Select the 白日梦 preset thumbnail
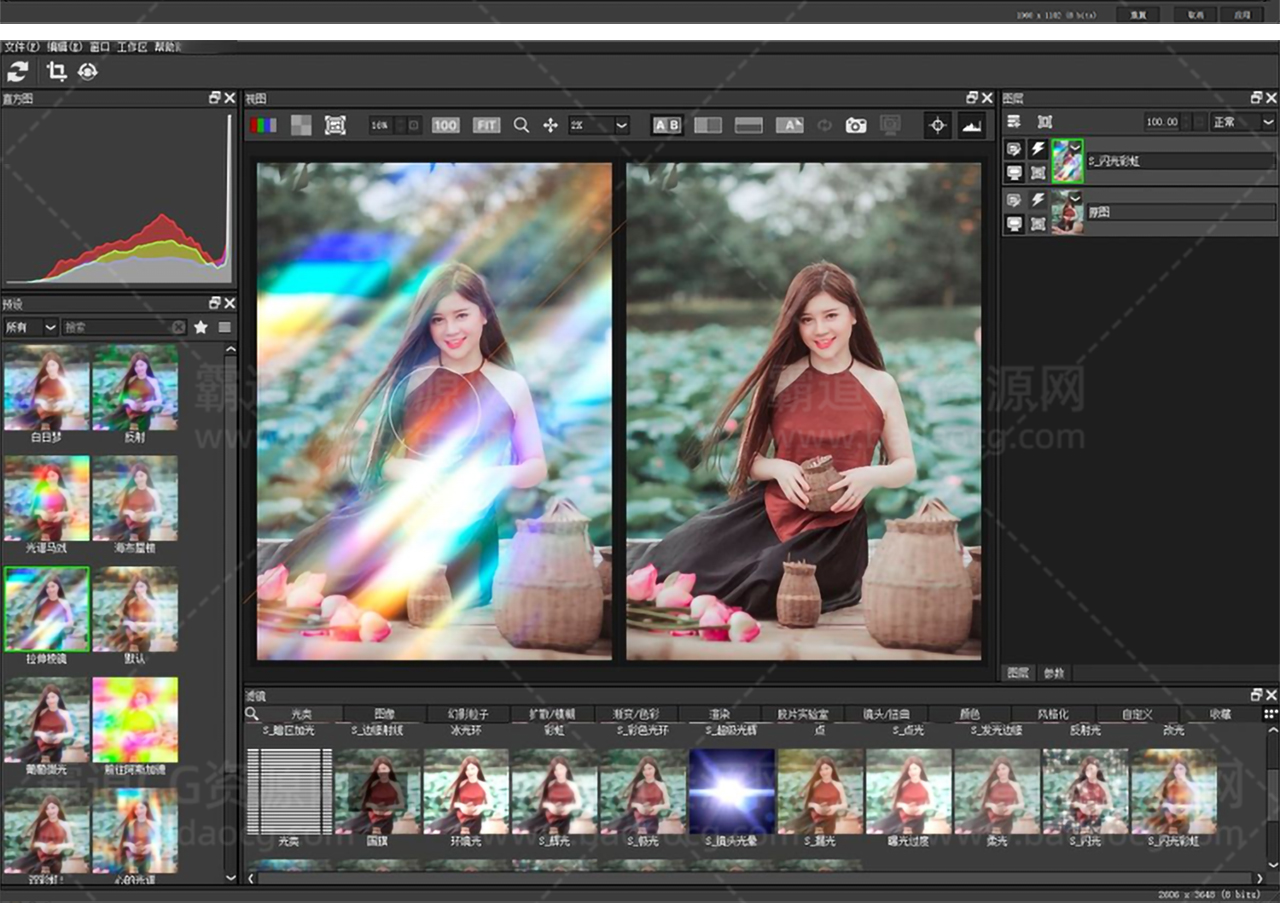1280x903 pixels. click(46, 388)
